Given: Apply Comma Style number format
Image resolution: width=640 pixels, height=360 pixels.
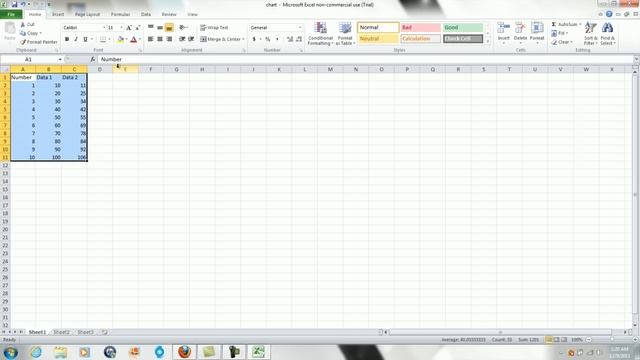Looking at the screenshot, I should 277,39.
